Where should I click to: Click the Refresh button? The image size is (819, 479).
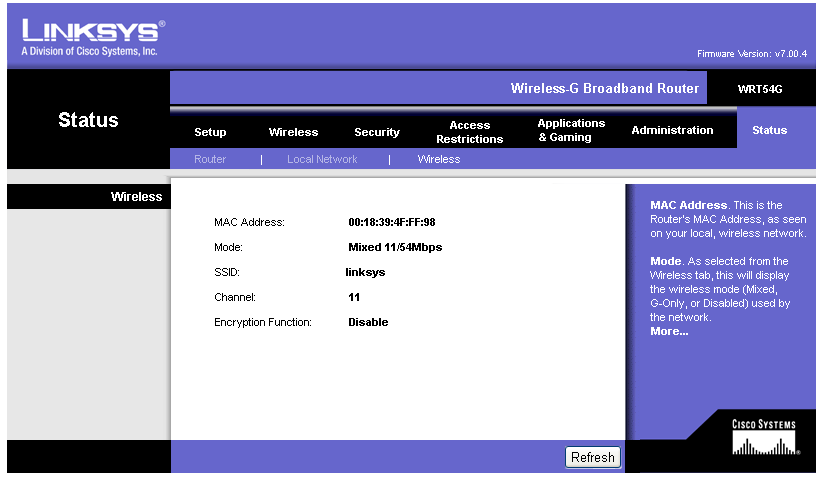(593, 457)
